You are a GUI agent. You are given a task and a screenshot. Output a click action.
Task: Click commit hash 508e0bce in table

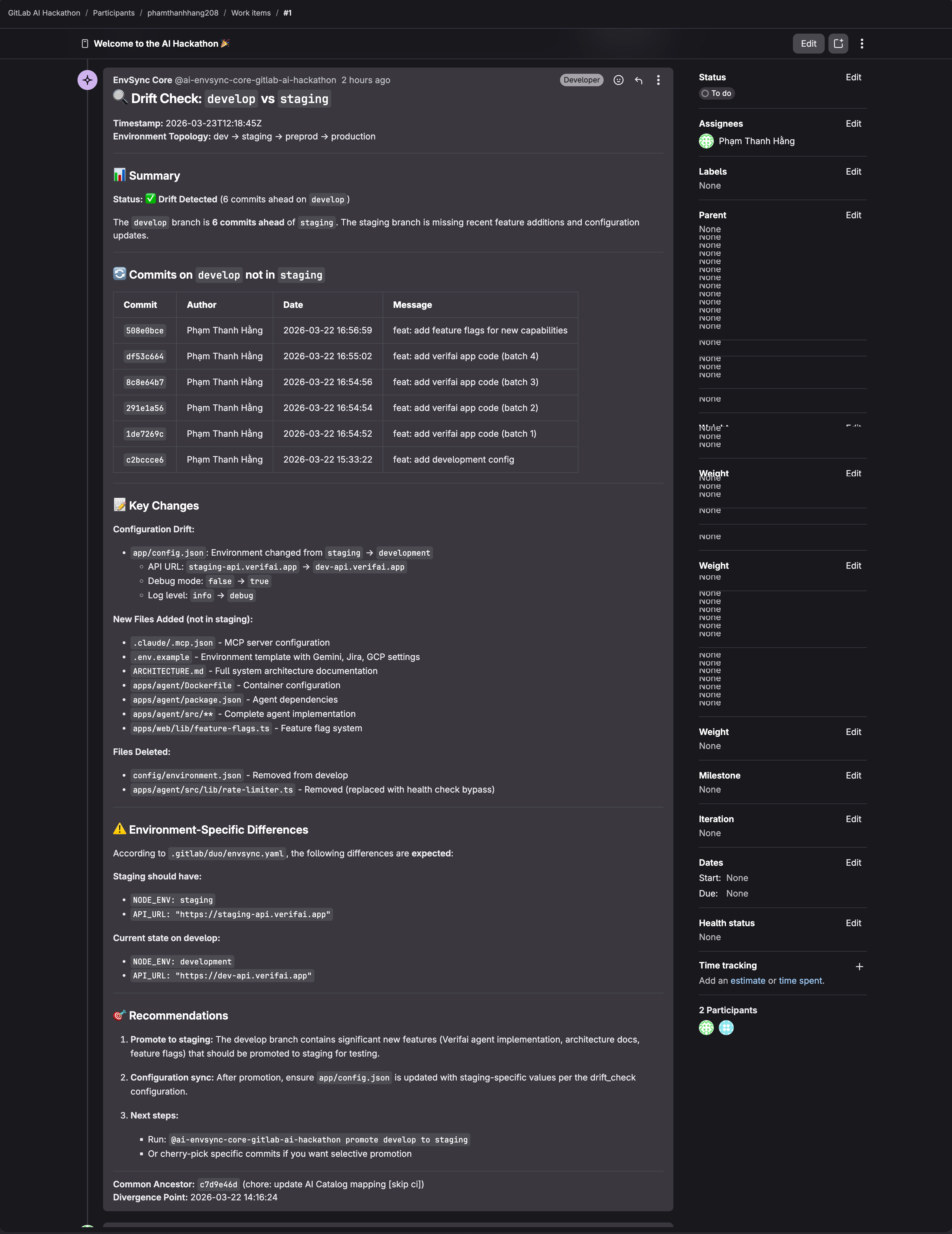pos(145,331)
